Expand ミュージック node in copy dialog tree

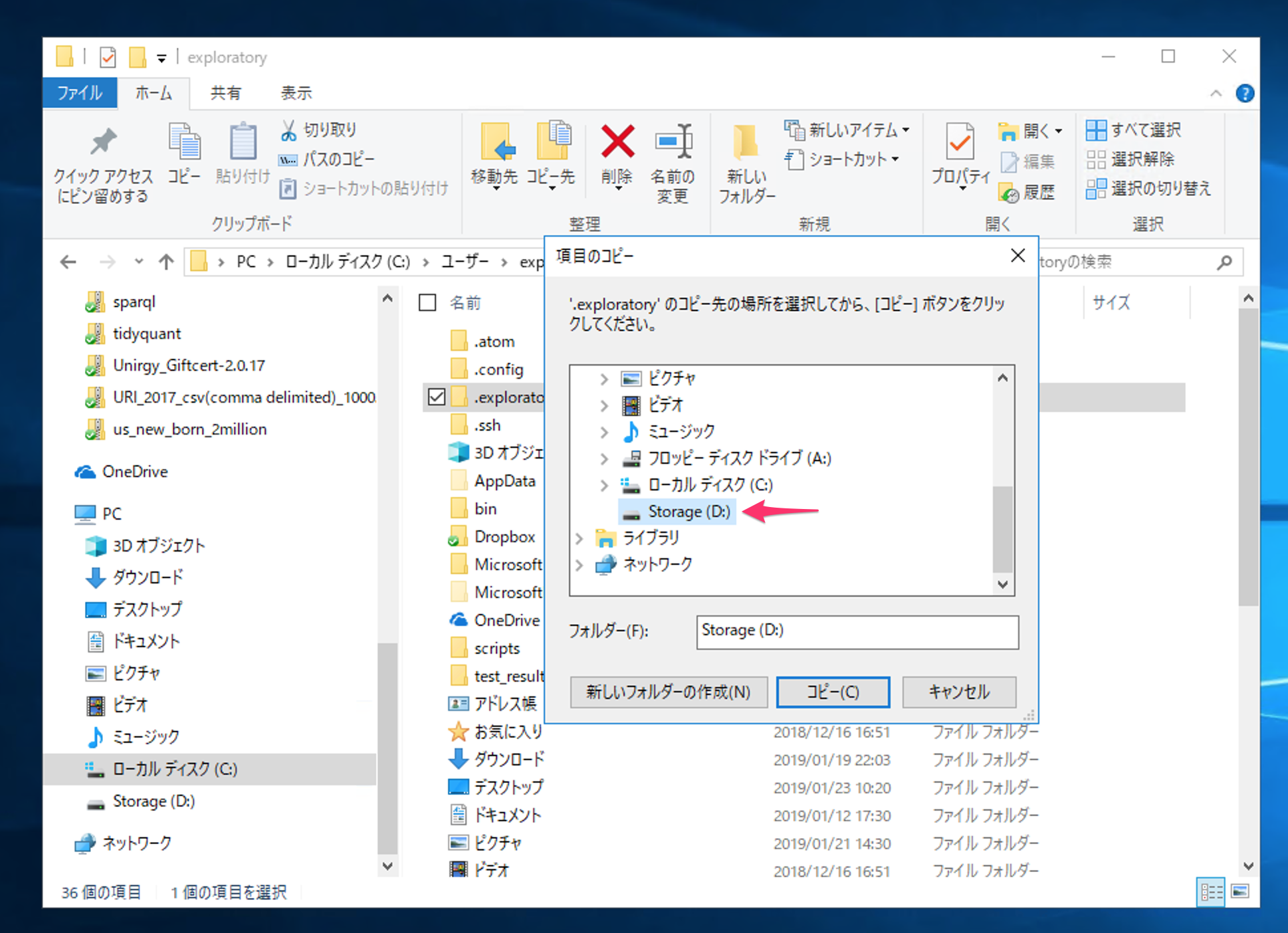coord(603,432)
